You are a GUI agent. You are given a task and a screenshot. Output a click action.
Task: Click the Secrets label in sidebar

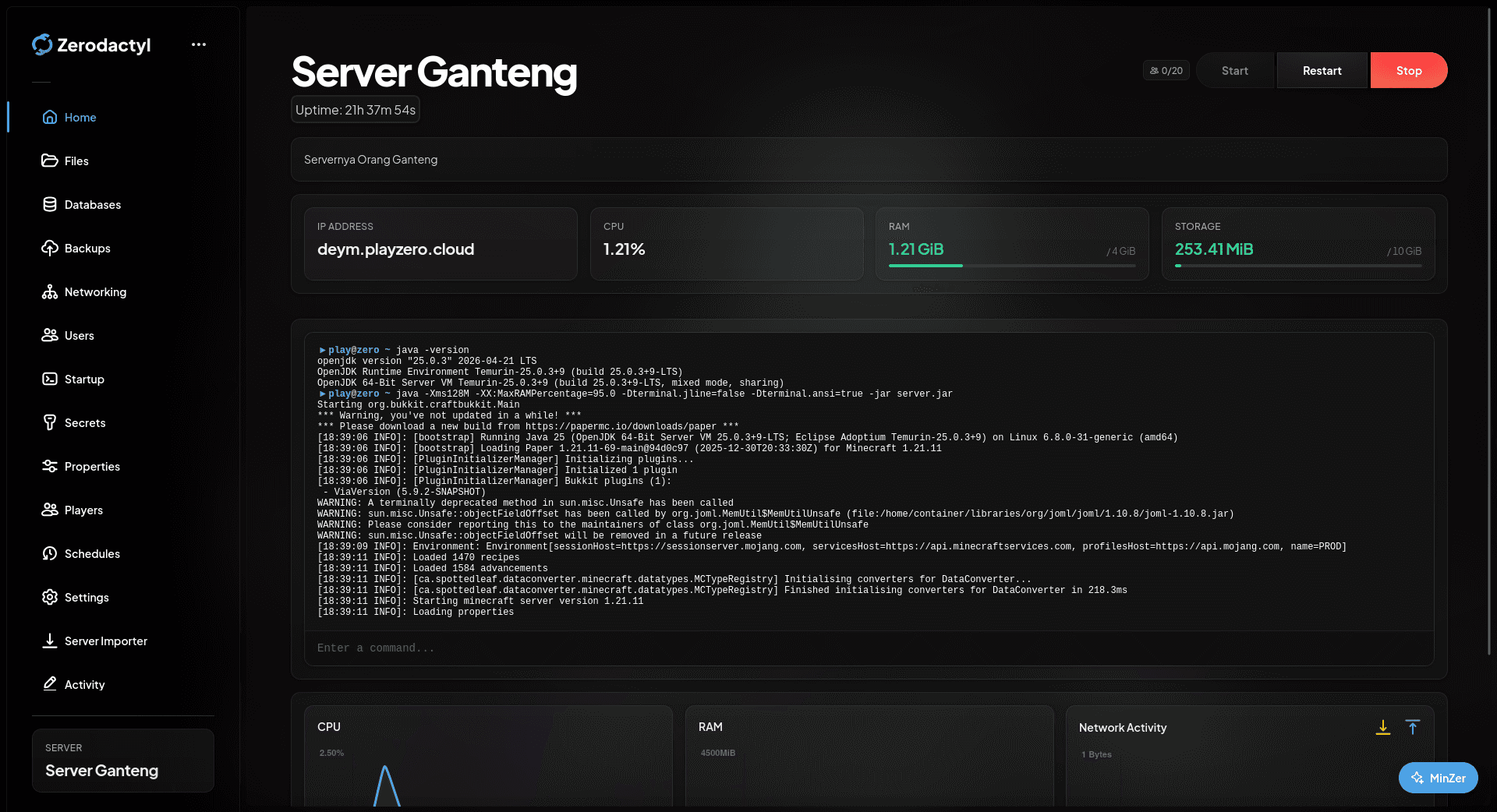point(85,422)
